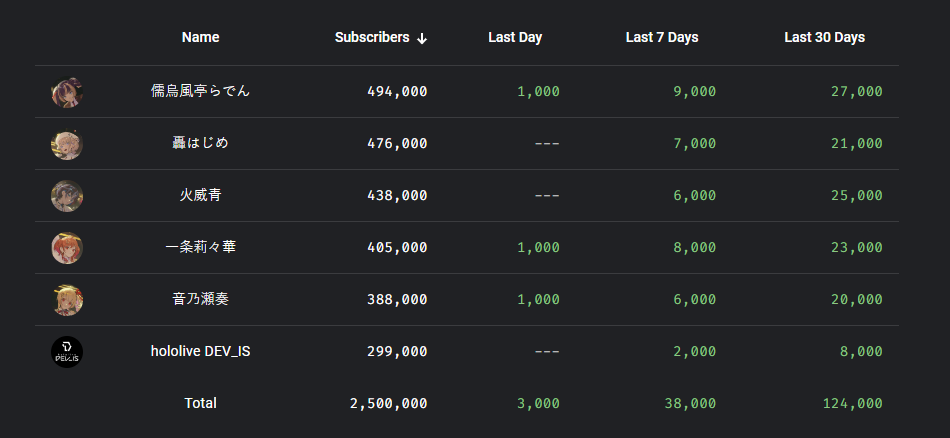The width and height of the screenshot is (950, 438).
Task: Click 音乃瀬奏 channel avatar
Action: point(67,300)
